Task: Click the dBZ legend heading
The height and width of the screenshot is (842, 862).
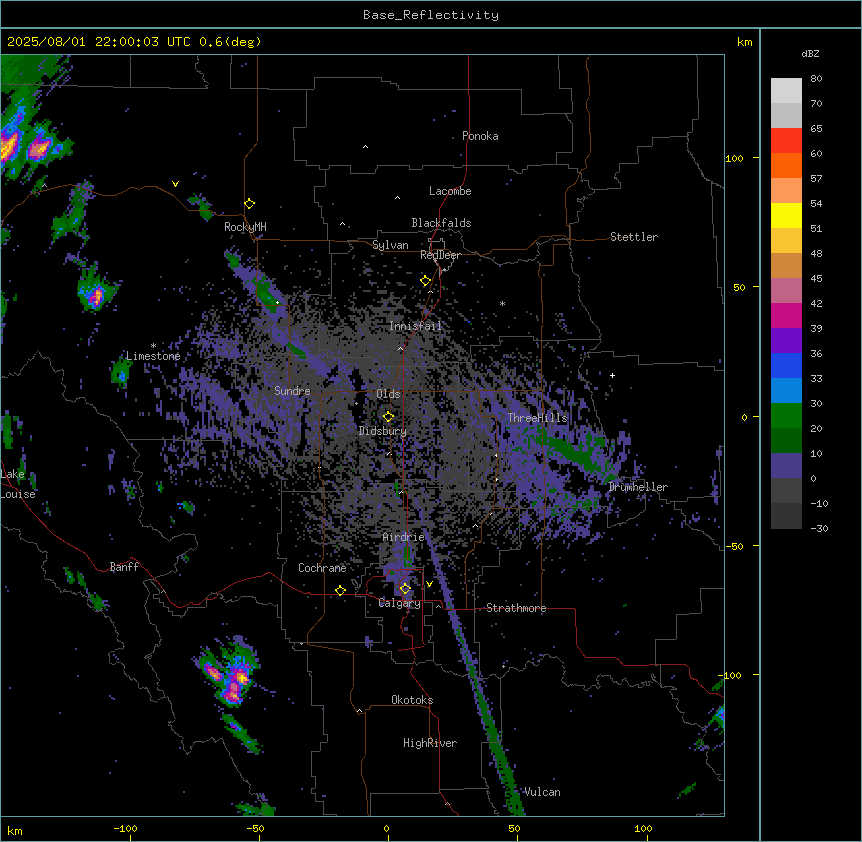Action: [x=810, y=53]
